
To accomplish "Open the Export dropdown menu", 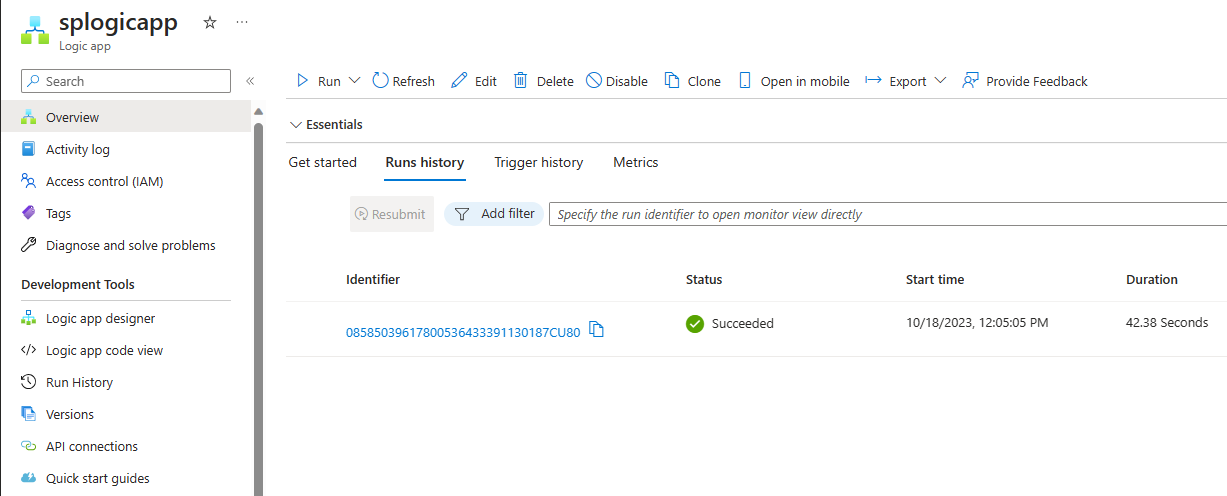I will pyautogui.click(x=906, y=81).
